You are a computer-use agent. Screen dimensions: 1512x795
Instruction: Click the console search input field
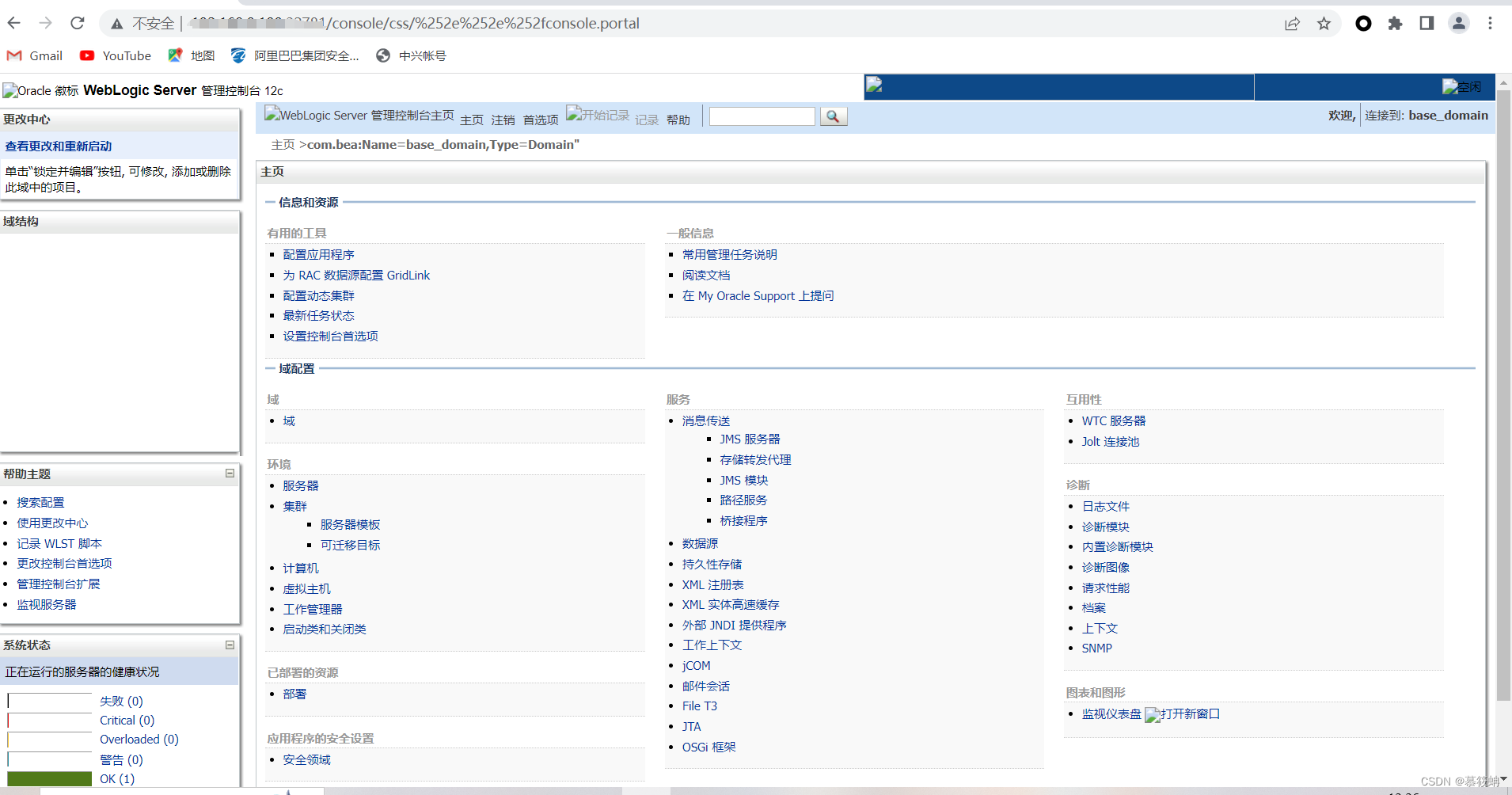[x=762, y=116]
